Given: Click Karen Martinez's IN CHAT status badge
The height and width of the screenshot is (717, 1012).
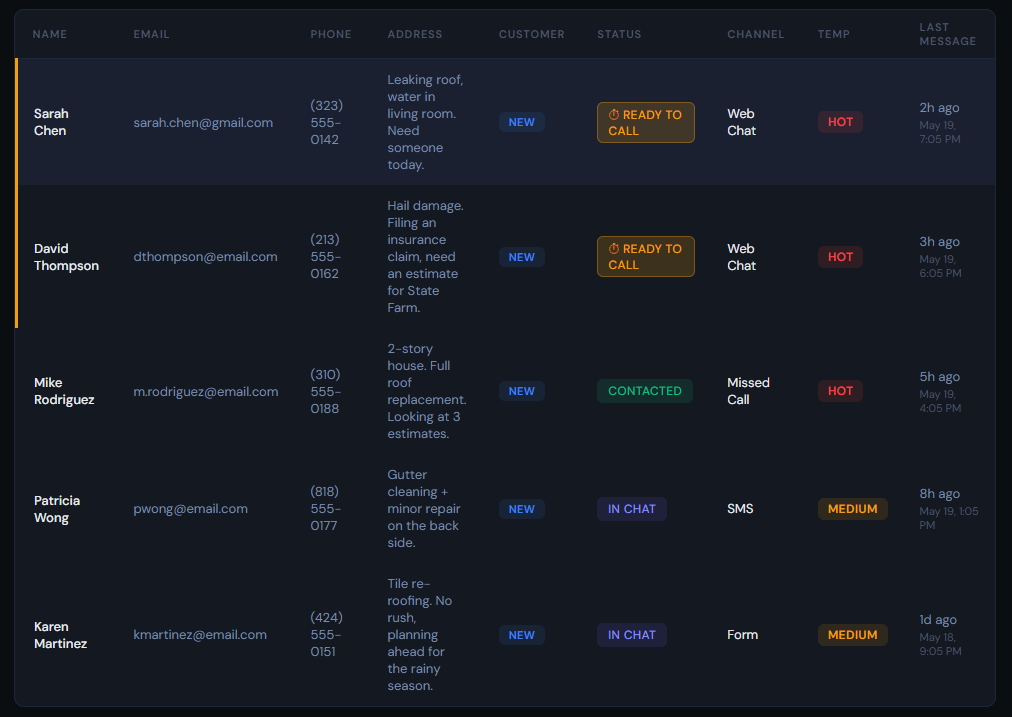Looking at the screenshot, I should click(x=632, y=635).
